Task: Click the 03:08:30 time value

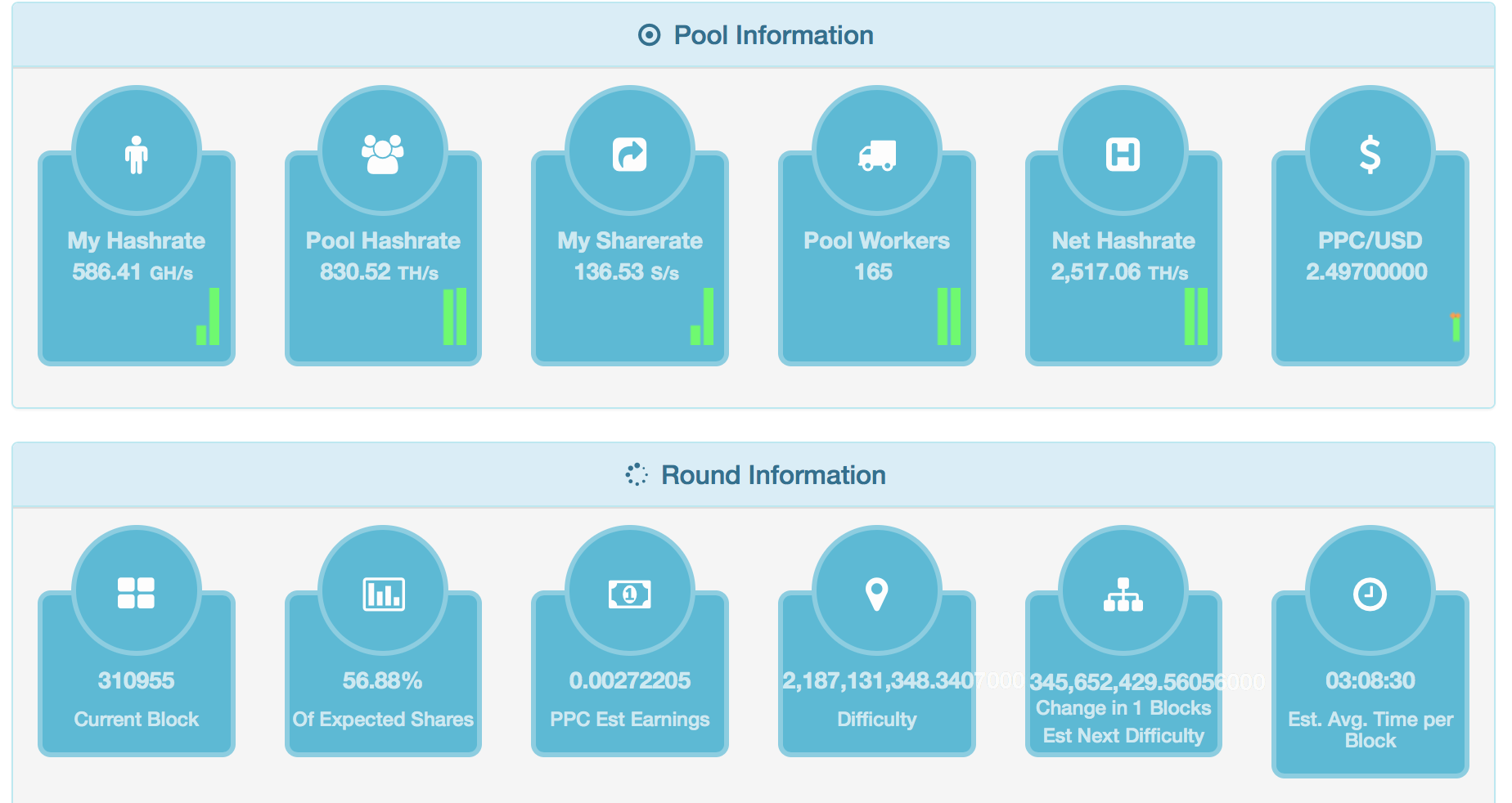Action: [1370, 680]
